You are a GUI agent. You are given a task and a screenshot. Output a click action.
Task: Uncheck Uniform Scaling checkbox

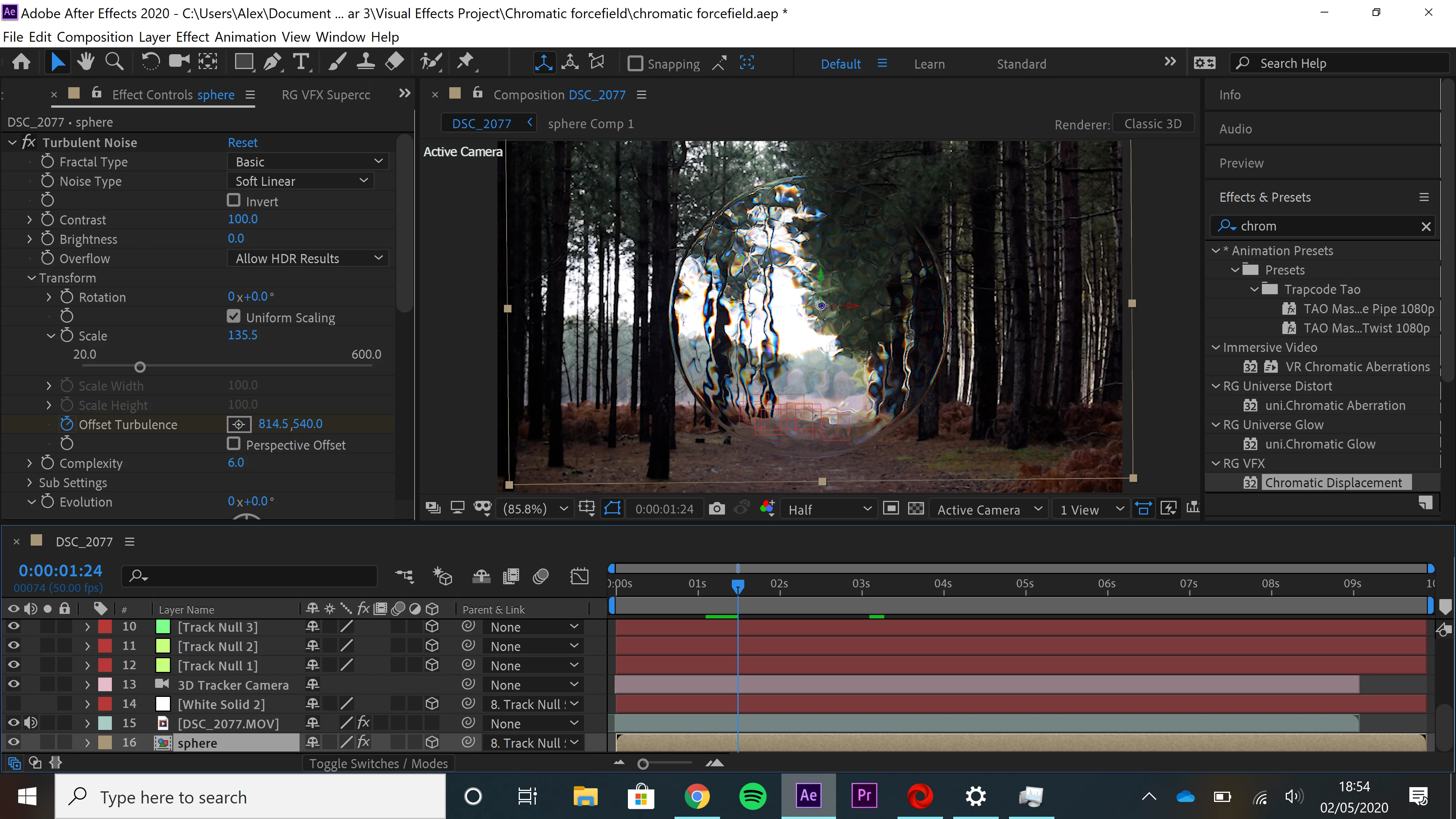[x=234, y=317]
